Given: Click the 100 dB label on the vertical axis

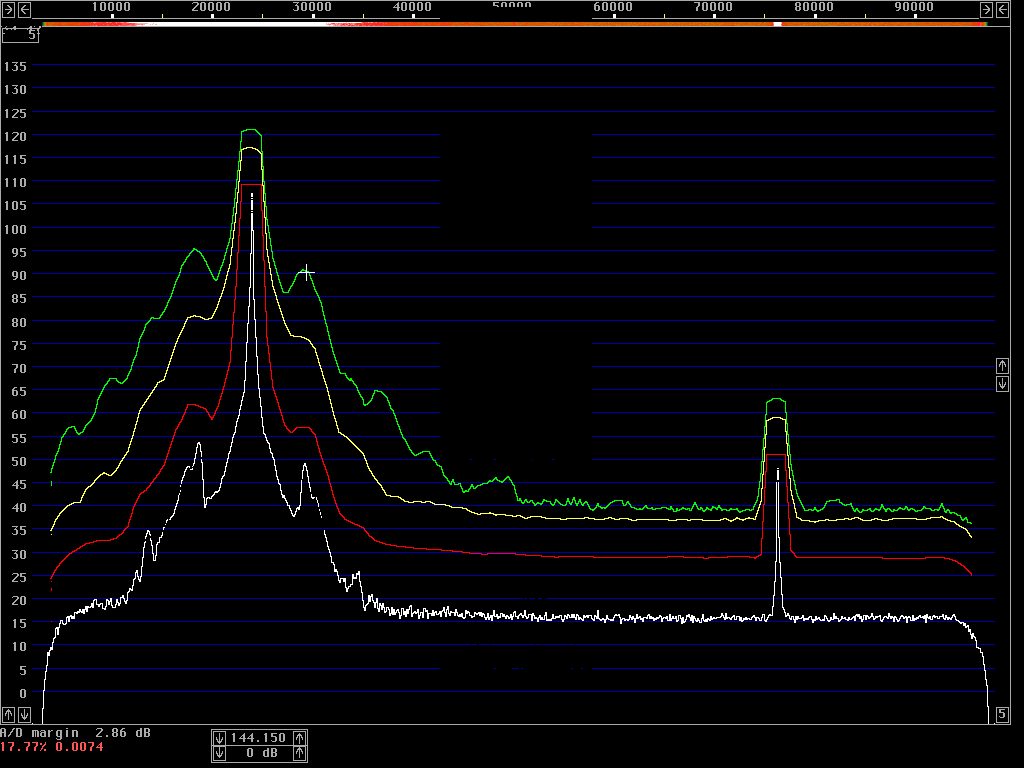Looking at the screenshot, I should (15, 229).
